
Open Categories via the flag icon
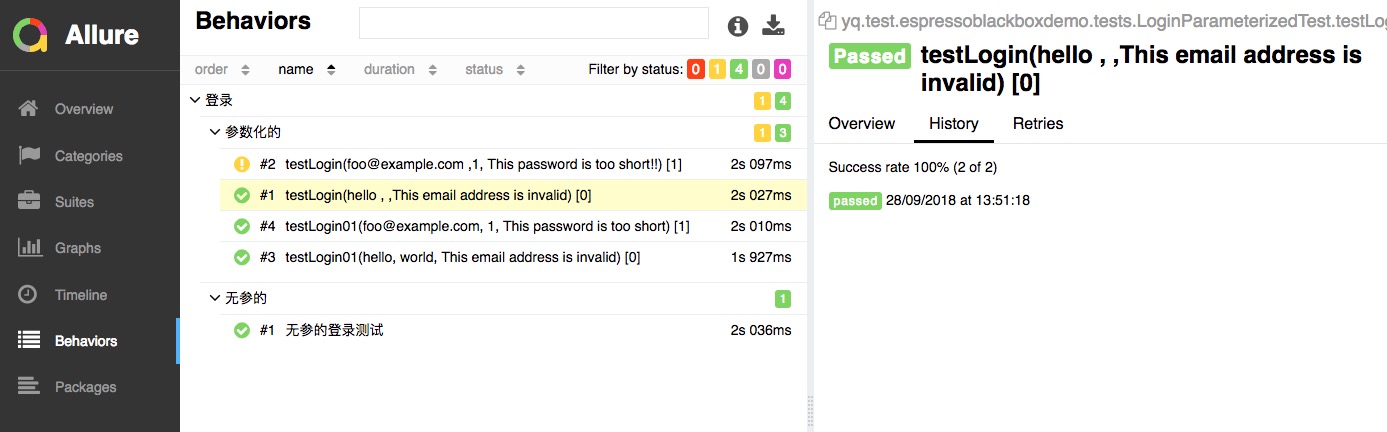tap(28, 155)
